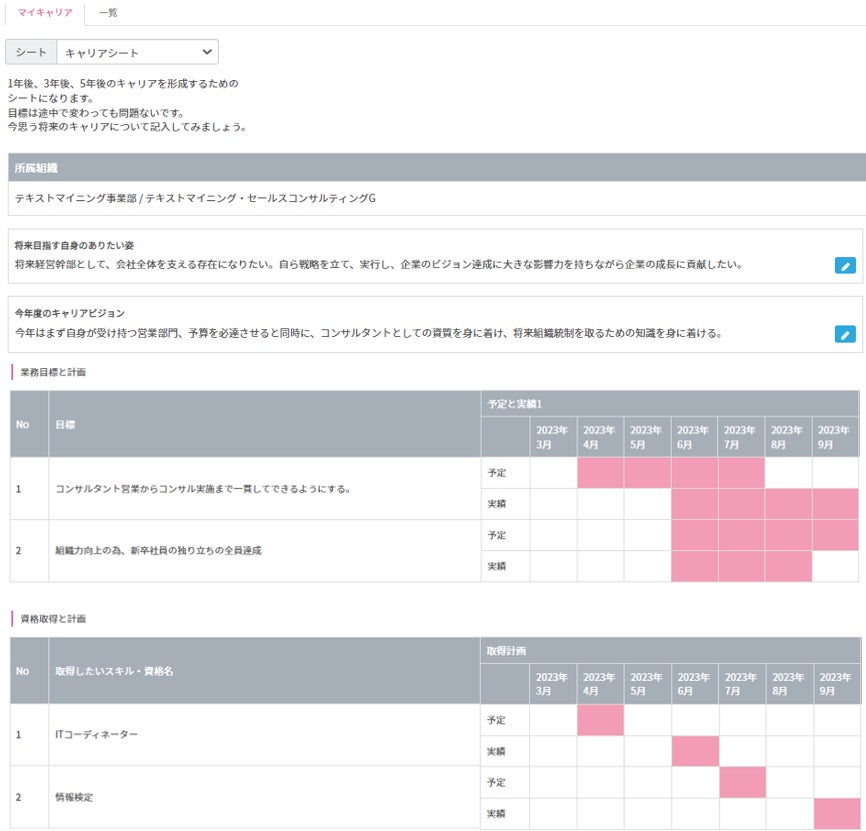Click the 取得計画 column header
The height and width of the screenshot is (831, 866).
(x=670, y=650)
